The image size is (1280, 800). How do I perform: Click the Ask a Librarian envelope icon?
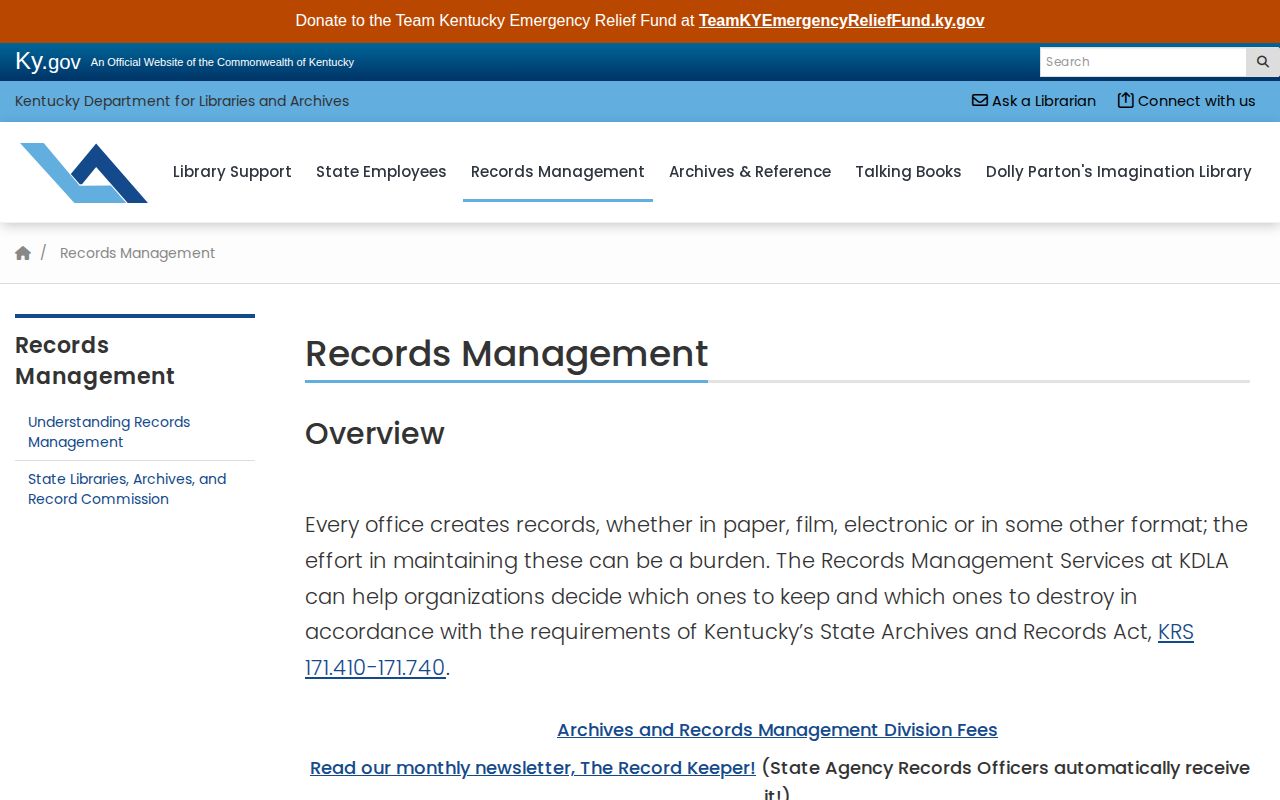pos(980,100)
